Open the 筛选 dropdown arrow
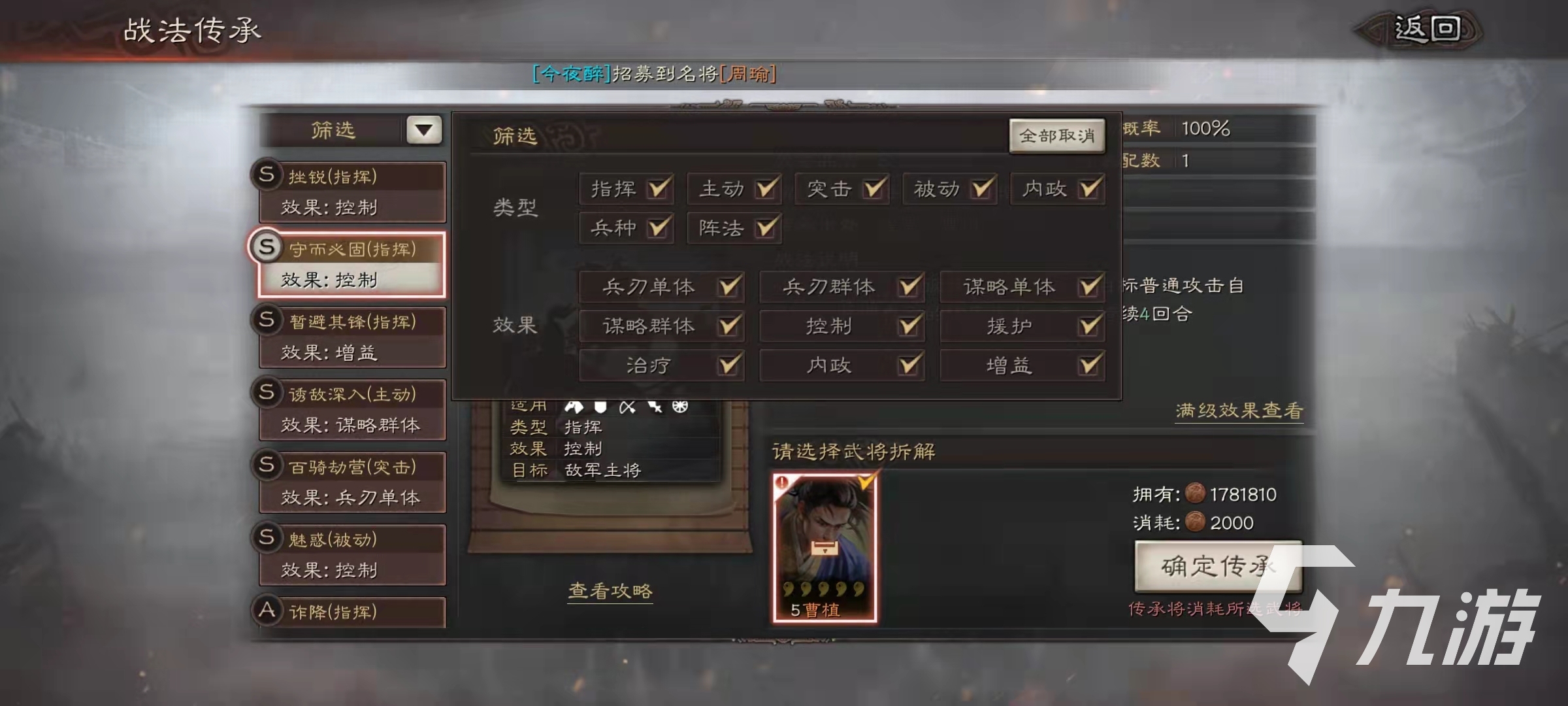This screenshot has height=706, width=1568. pos(423,129)
